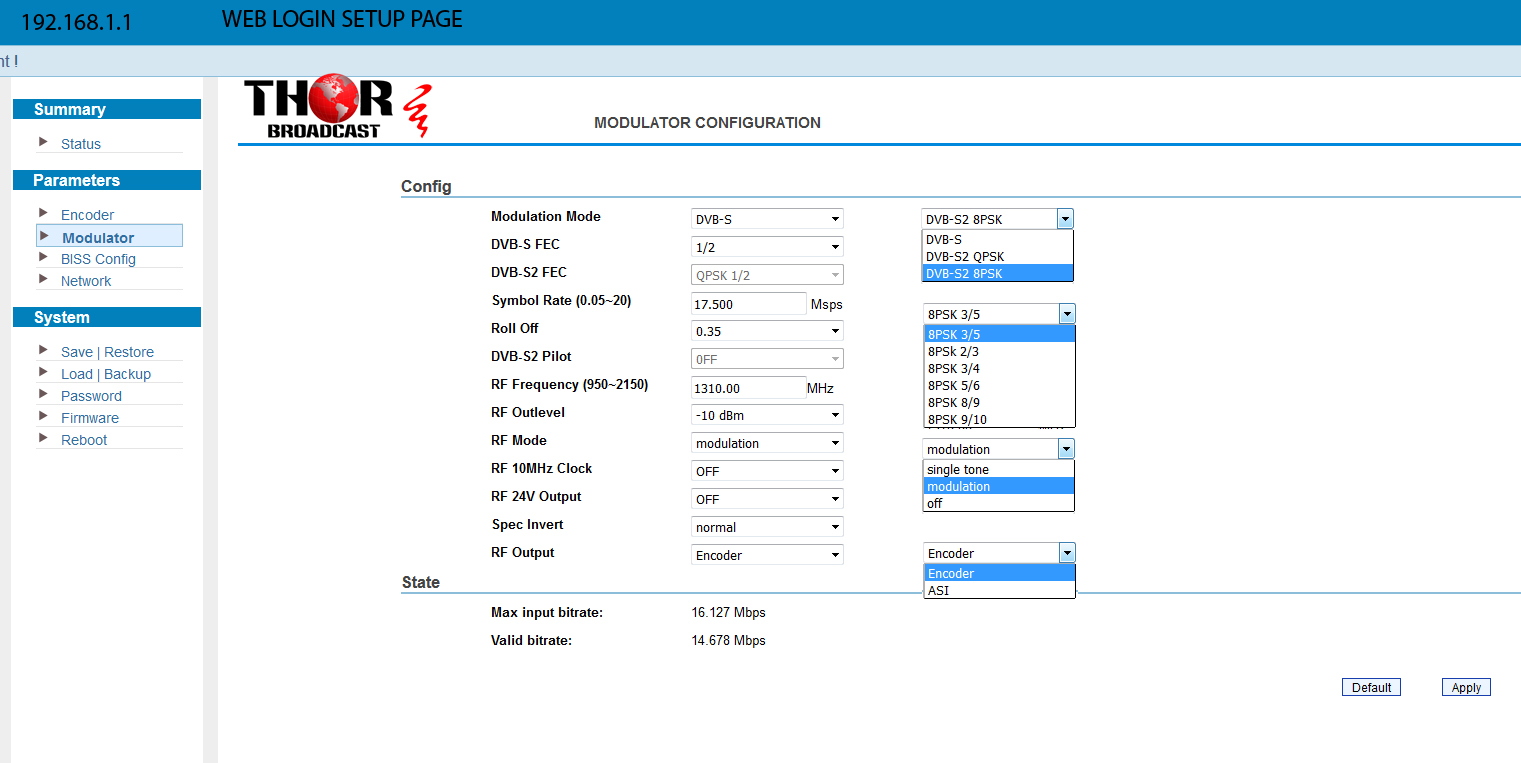Click the arrow icon beside Reboot
The width and height of the screenshot is (1521, 763).
point(44,439)
